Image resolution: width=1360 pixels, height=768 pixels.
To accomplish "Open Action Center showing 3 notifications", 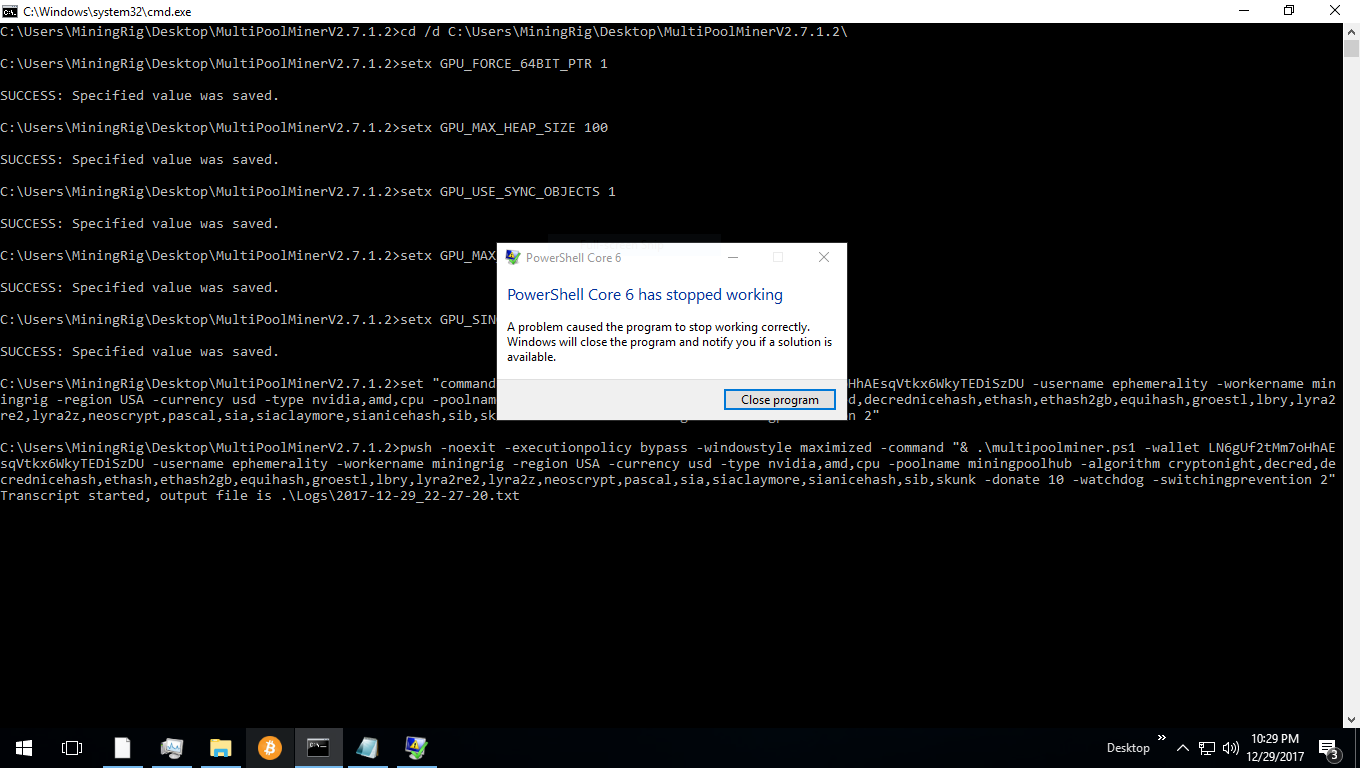I will [1330, 747].
